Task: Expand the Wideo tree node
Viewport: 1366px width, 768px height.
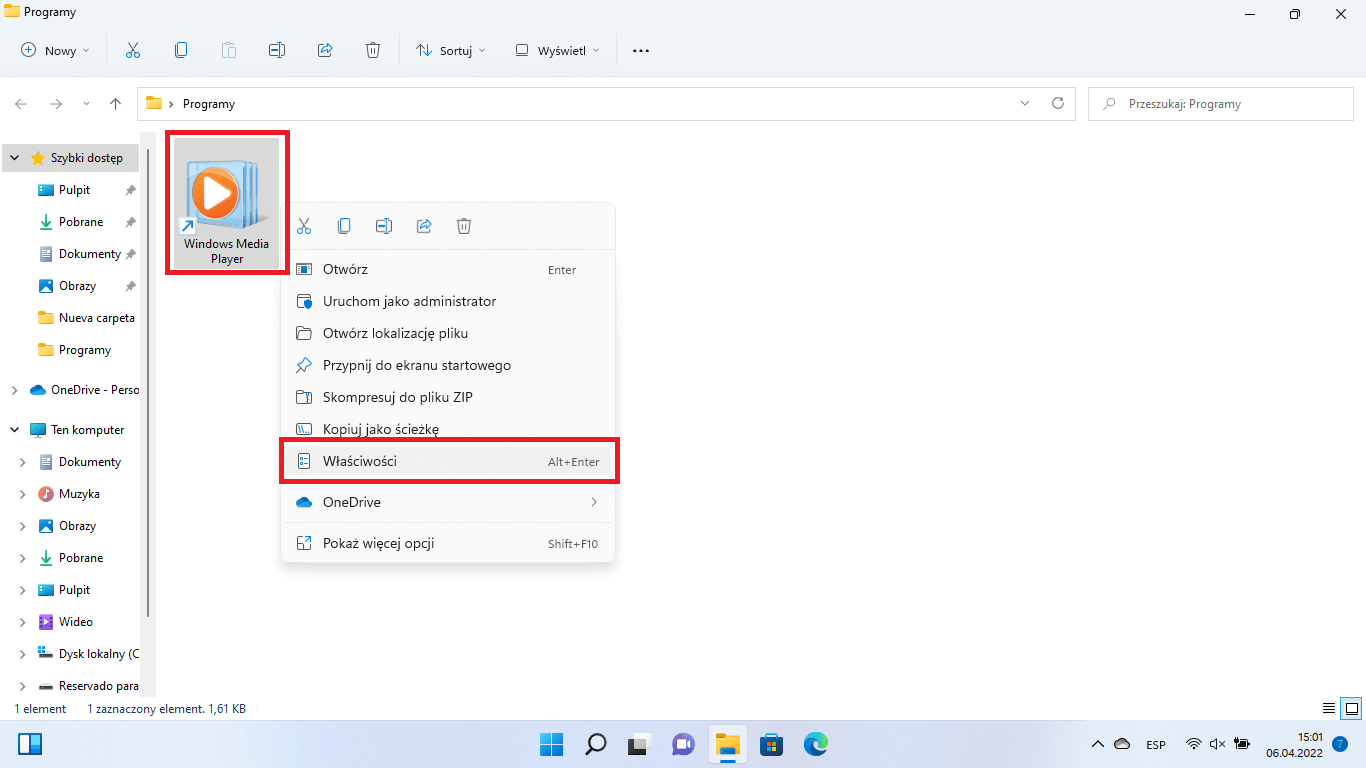Action: click(23, 622)
